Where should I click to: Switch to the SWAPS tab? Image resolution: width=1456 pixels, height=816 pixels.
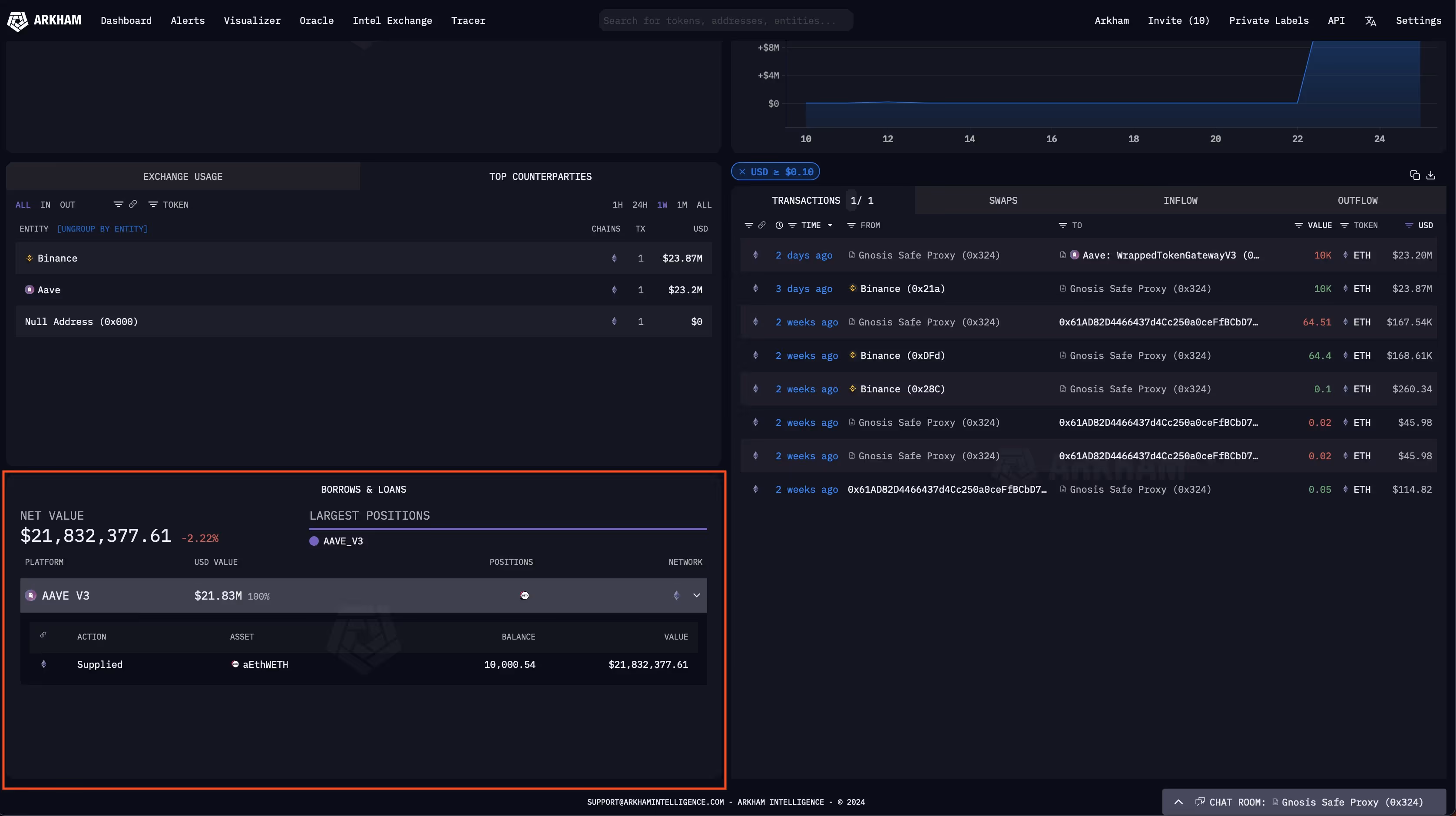[x=1003, y=200]
